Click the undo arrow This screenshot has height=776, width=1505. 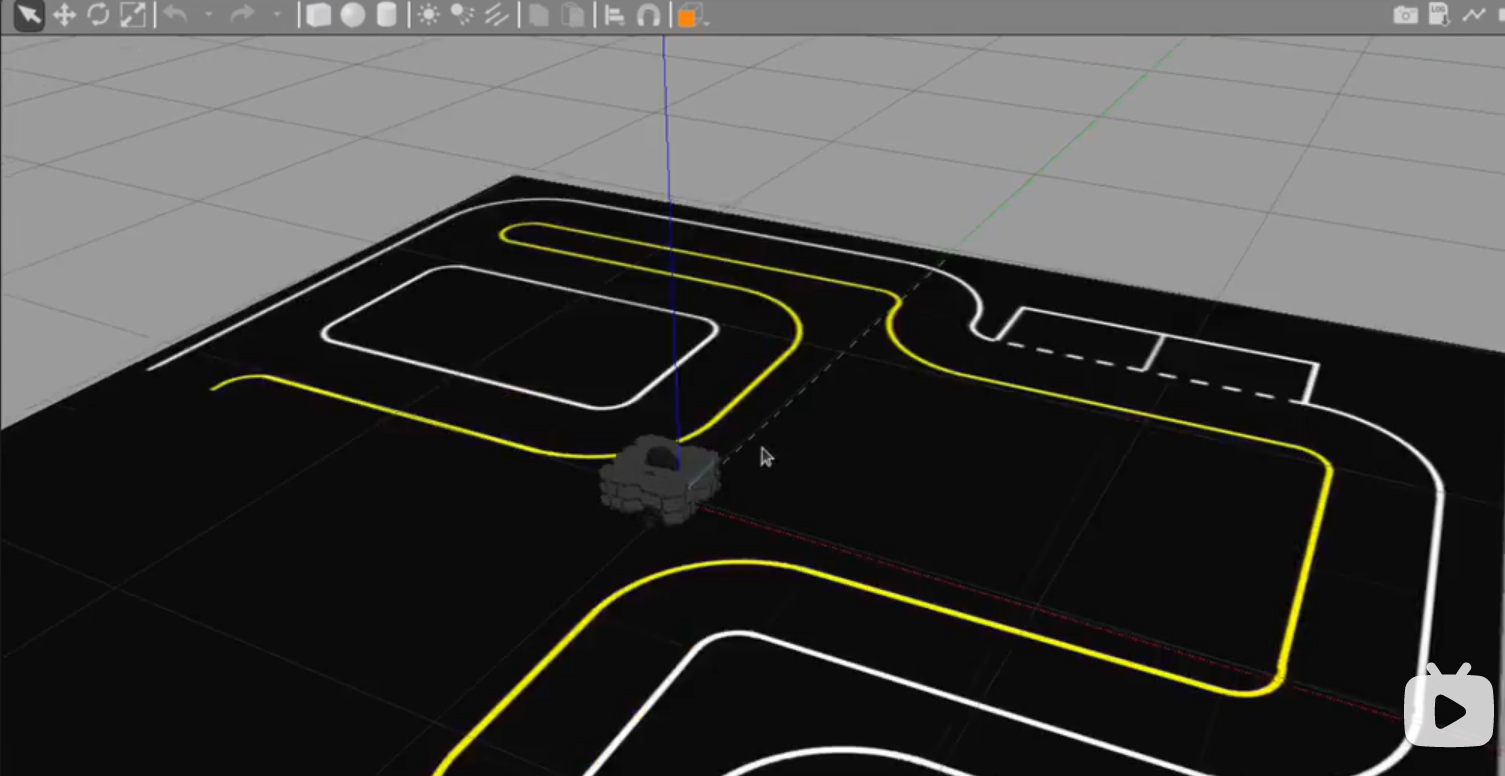pyautogui.click(x=175, y=15)
